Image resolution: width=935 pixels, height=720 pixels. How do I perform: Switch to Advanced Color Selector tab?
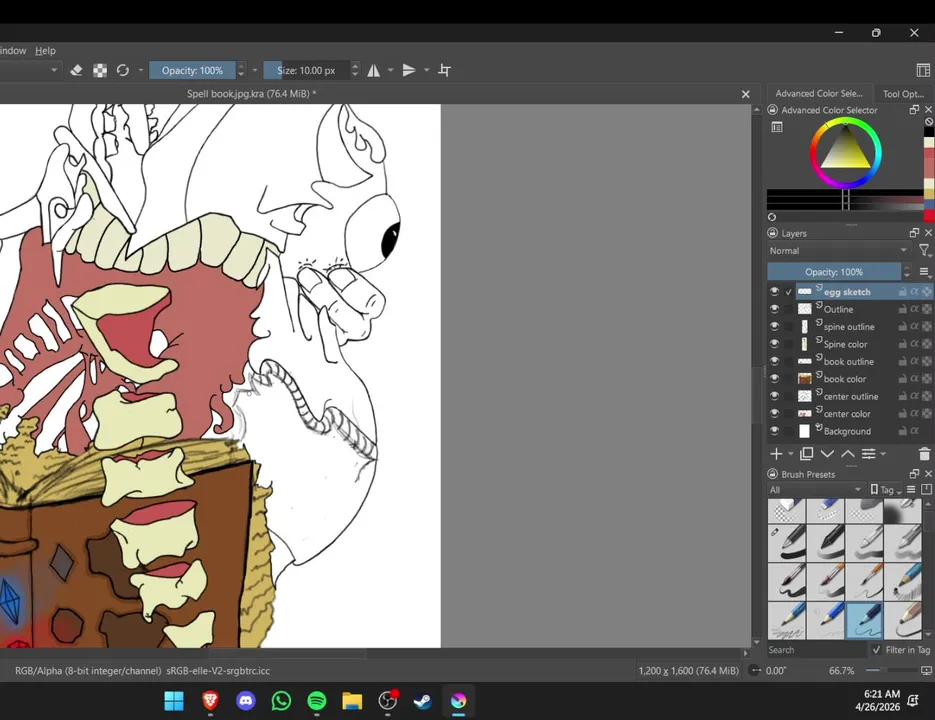coord(819,93)
